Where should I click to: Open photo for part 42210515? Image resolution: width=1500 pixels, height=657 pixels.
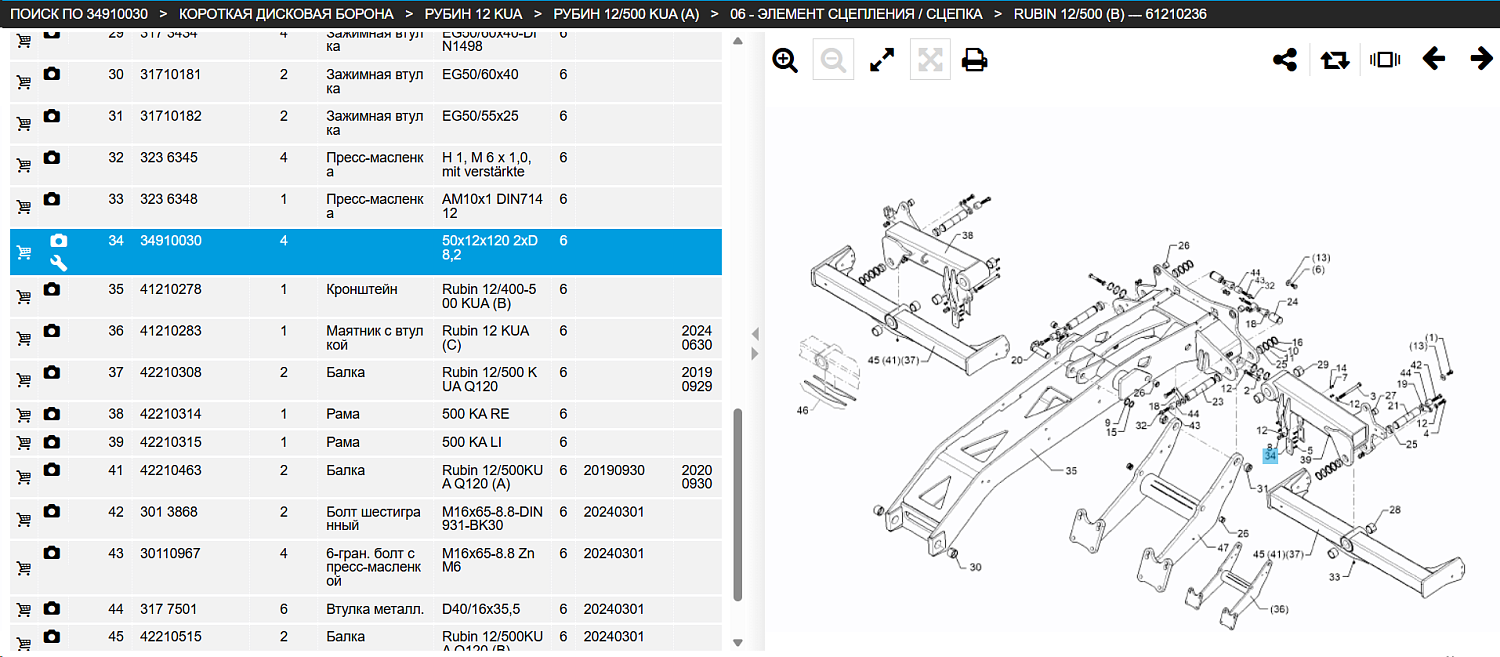click(52, 637)
